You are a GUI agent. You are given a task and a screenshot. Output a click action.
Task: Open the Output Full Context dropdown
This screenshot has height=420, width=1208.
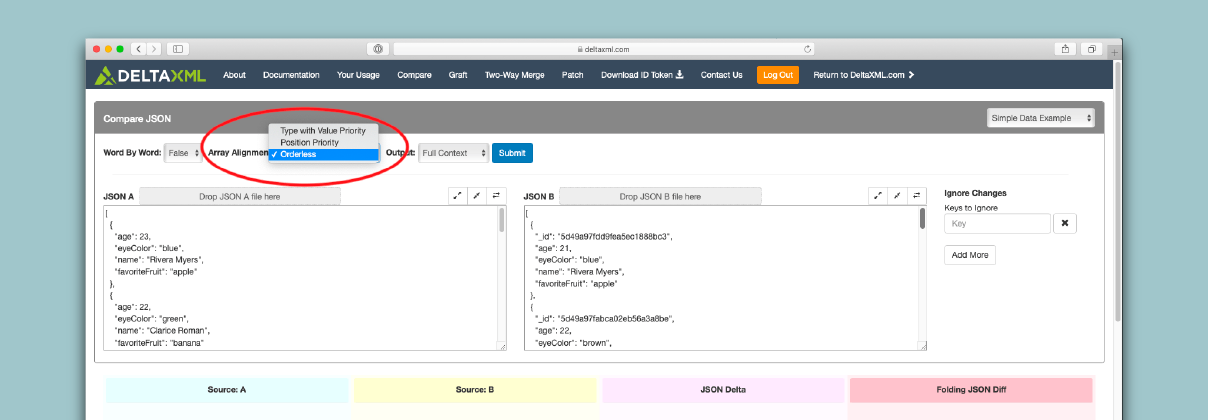pos(453,153)
